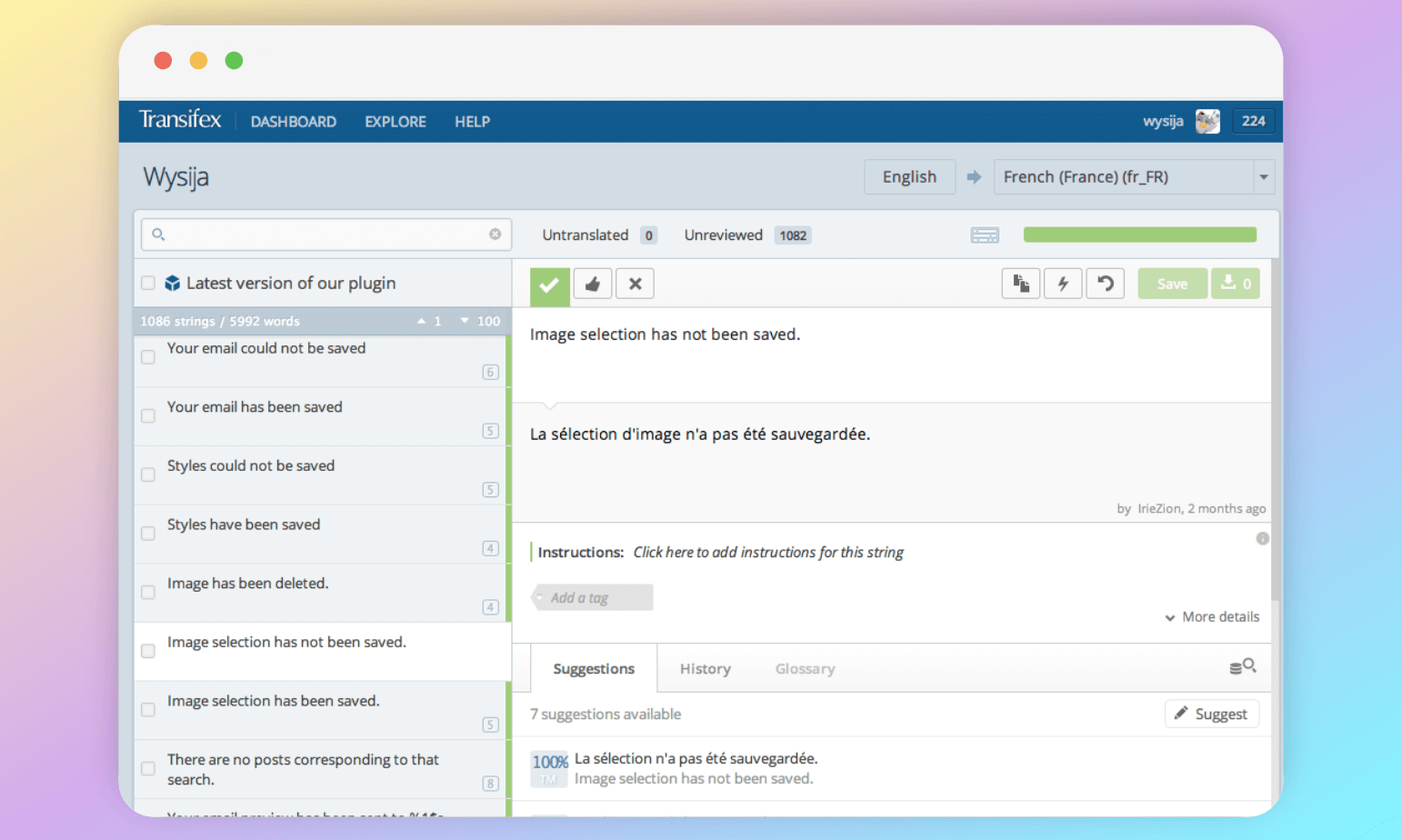Click the X discard translation button
The width and height of the screenshot is (1402, 840).
tap(635, 284)
